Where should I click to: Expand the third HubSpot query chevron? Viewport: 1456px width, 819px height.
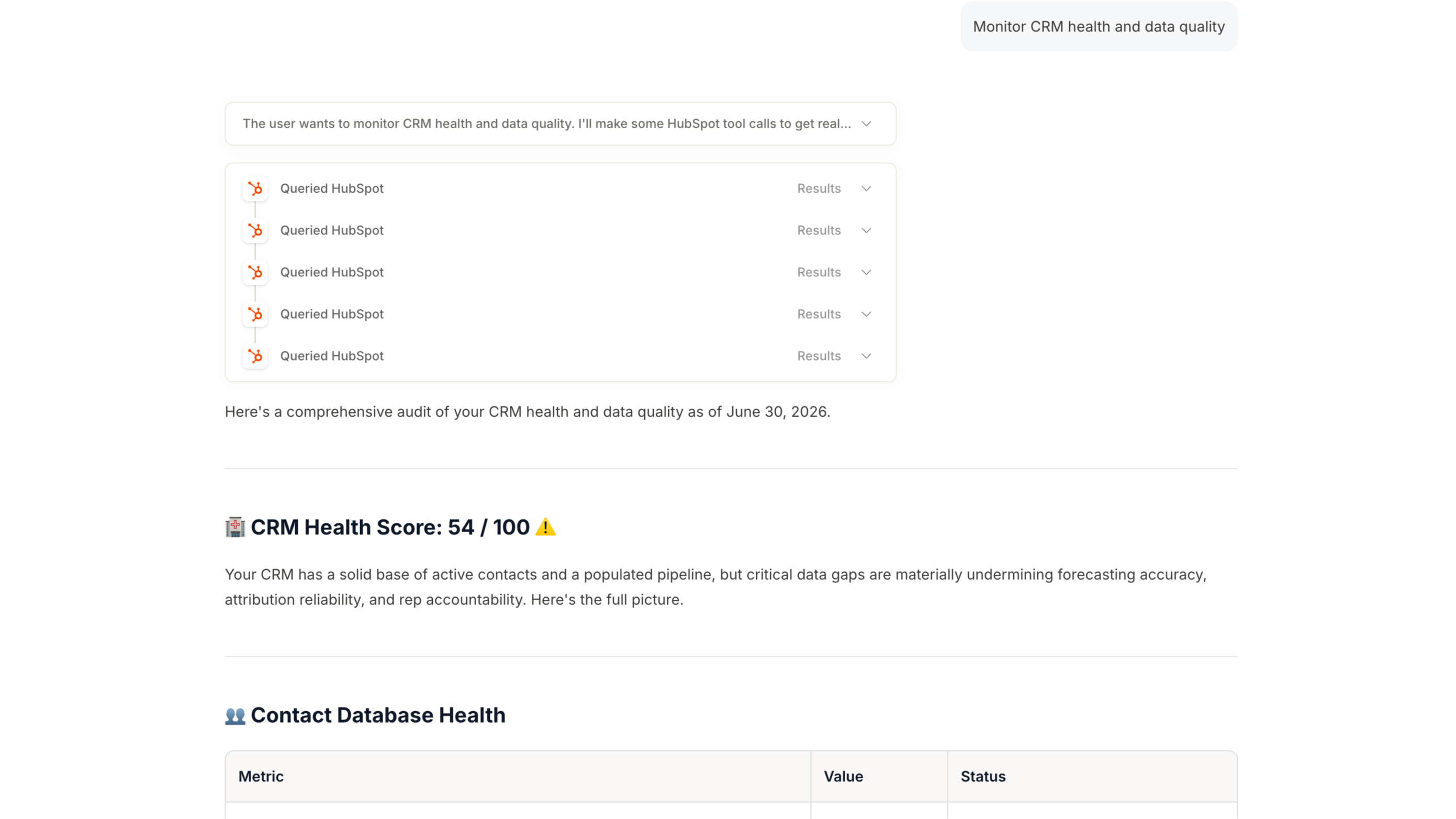pos(866,272)
